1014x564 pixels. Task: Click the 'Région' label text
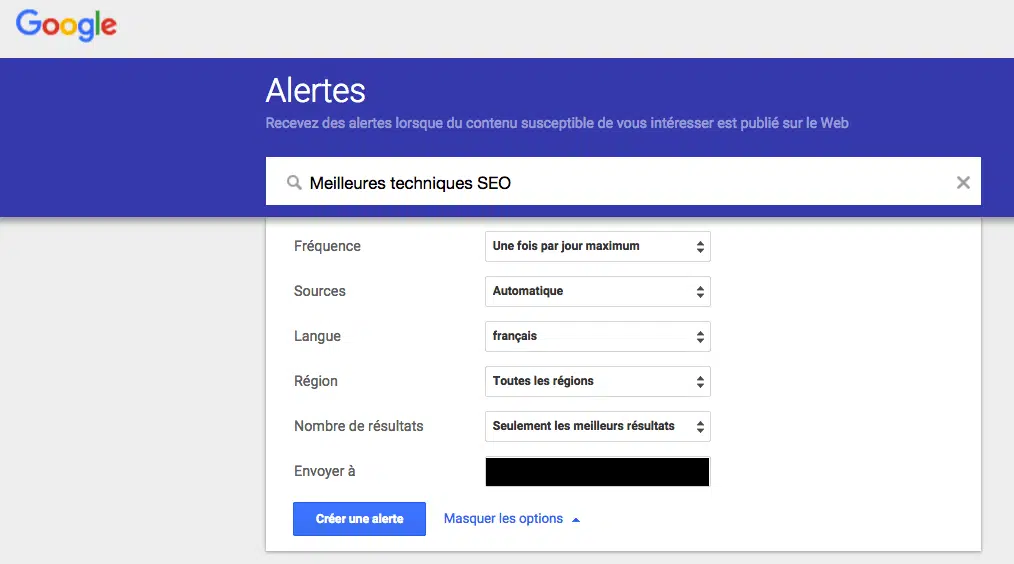[x=316, y=381]
